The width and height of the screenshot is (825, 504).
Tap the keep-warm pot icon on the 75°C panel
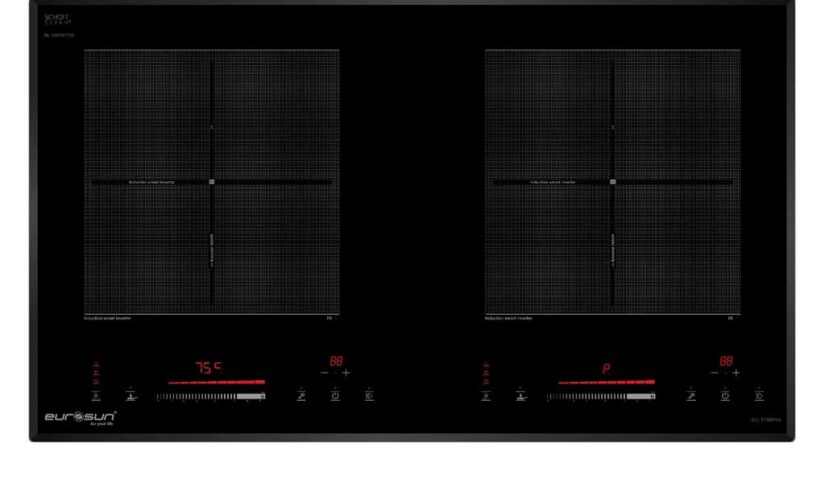point(131,396)
